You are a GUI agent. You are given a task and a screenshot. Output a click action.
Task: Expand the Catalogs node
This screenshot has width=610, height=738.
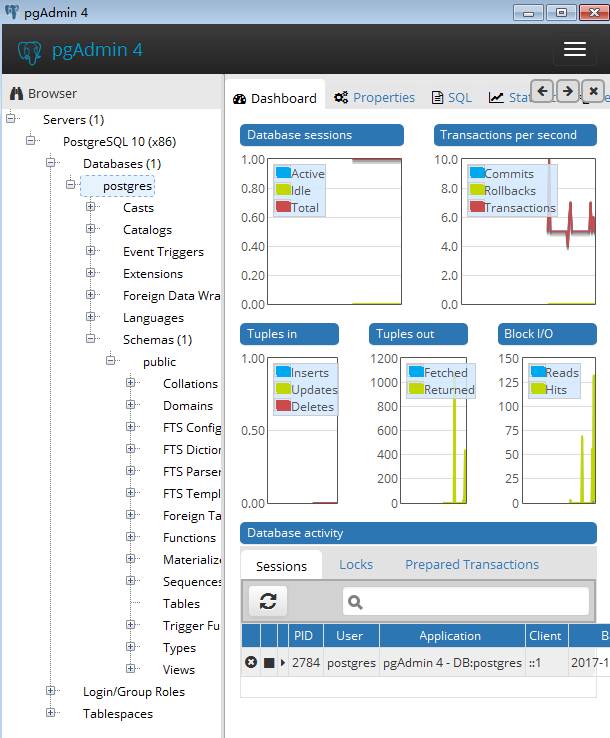(90, 228)
